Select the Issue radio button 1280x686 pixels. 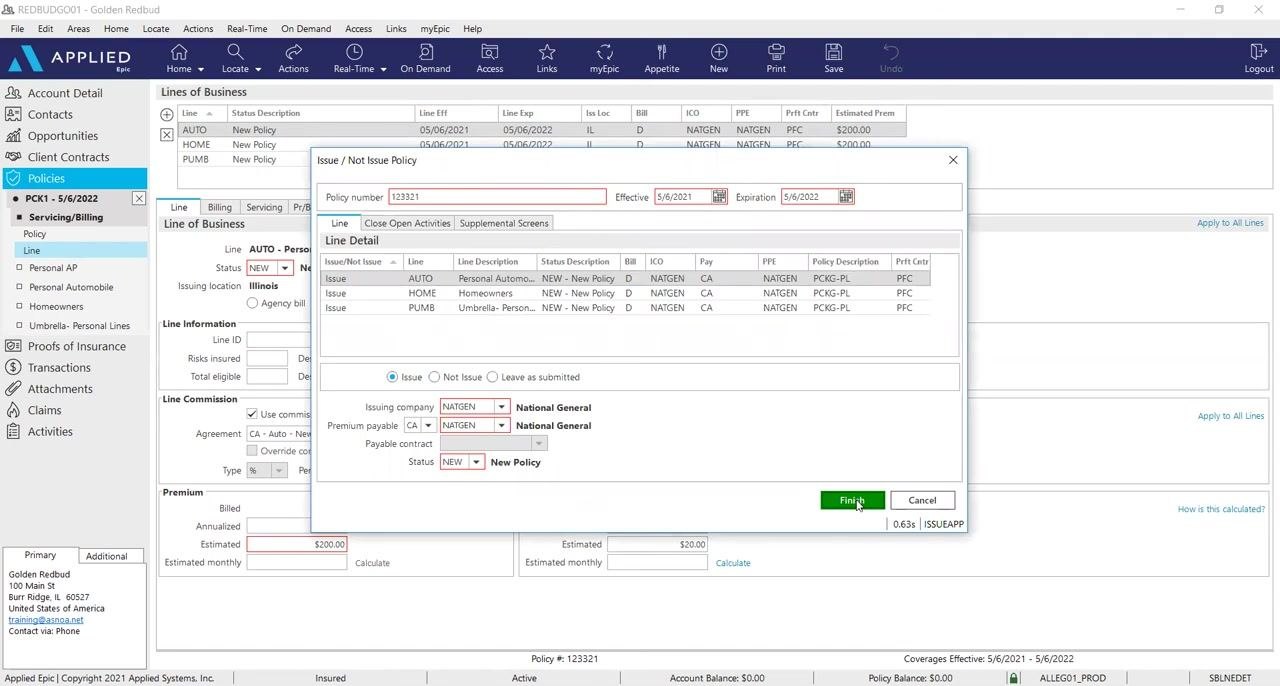(392, 377)
